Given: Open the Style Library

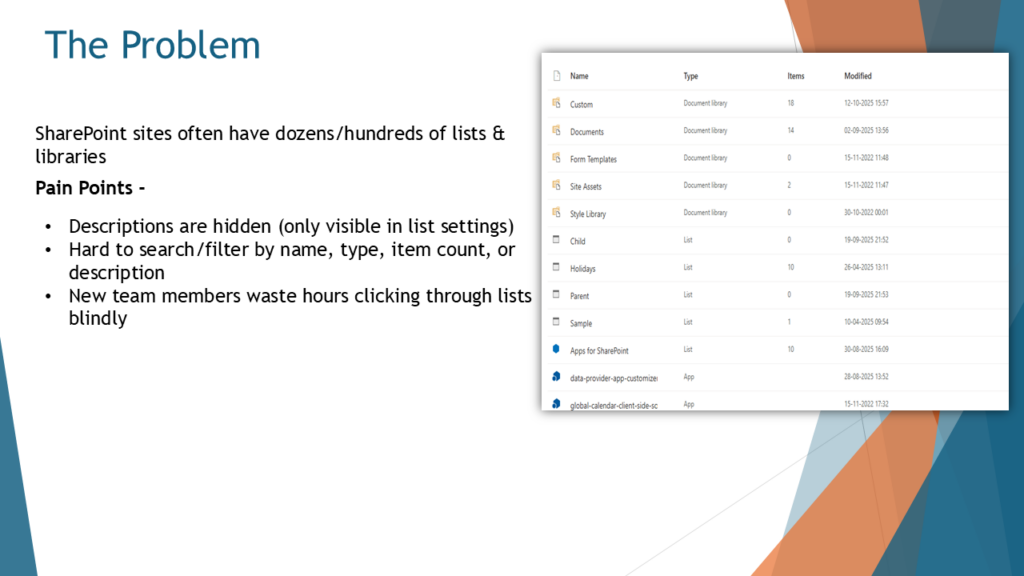Looking at the screenshot, I should 588,214.
